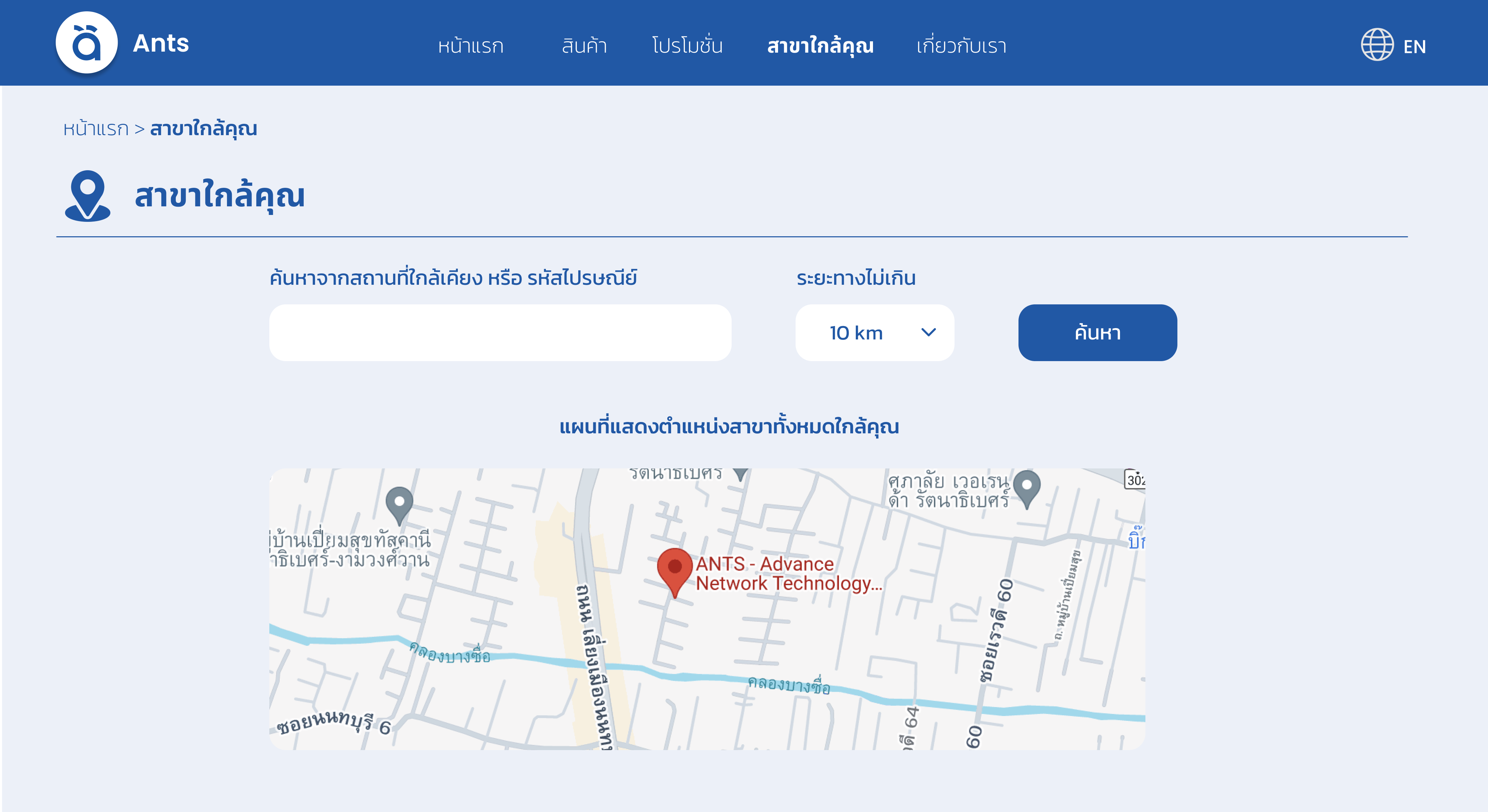Open the distance dropdown showing 10 km
Viewport: 1488px width, 812px height.
coord(874,333)
